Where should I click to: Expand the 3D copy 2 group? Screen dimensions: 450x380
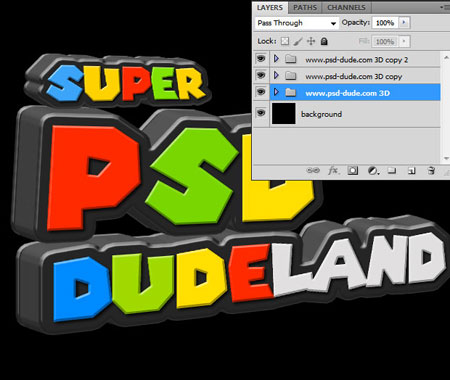click(276, 59)
